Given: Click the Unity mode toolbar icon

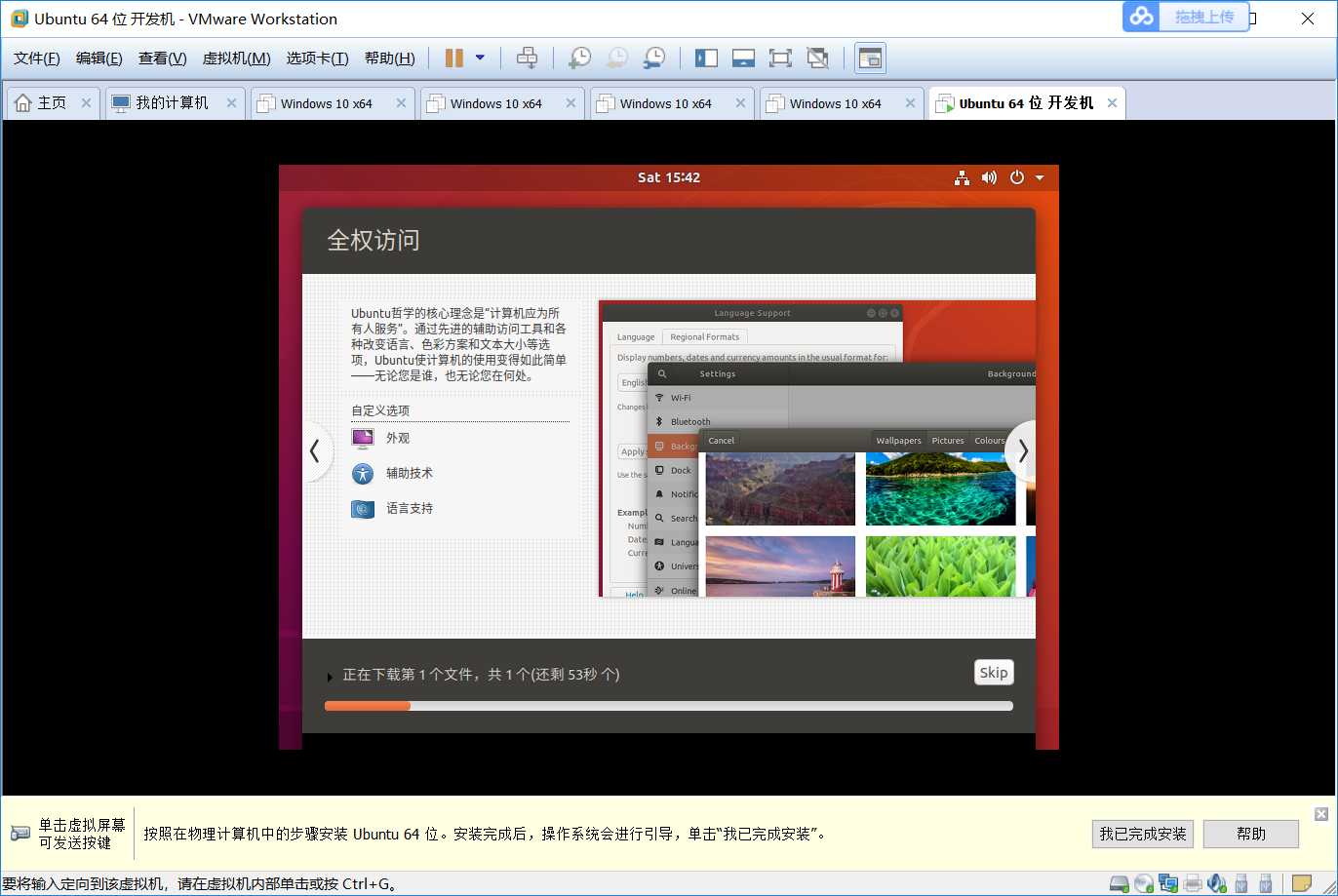Looking at the screenshot, I should point(817,58).
